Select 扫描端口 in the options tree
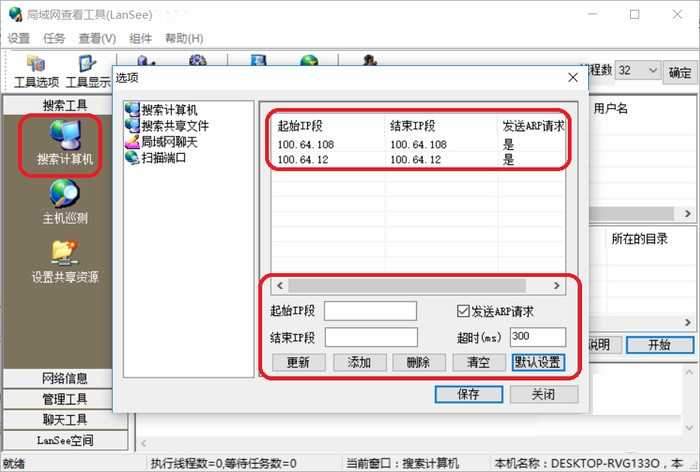The width and height of the screenshot is (700, 472). [163, 157]
